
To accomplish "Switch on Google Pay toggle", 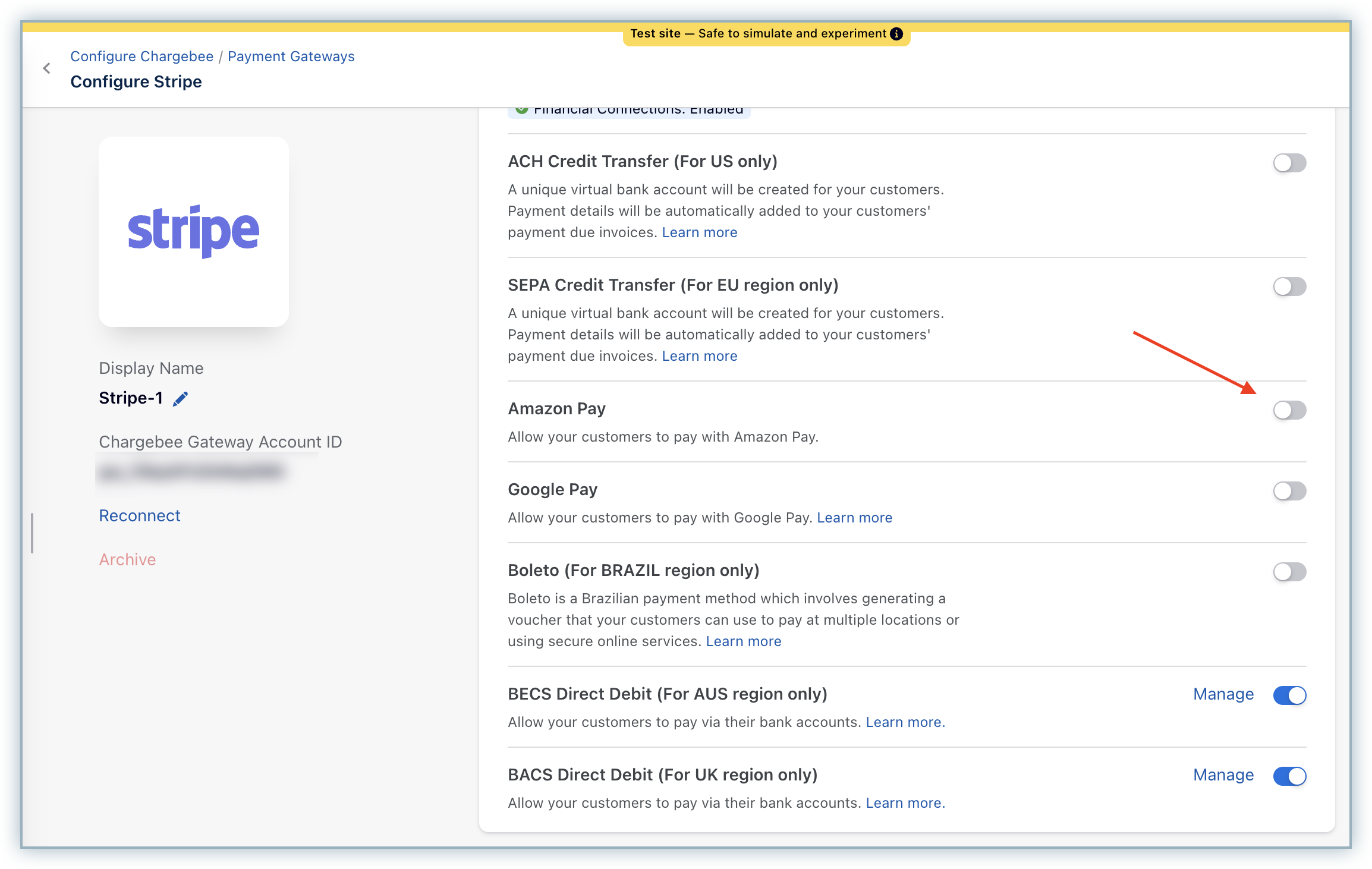I will (1289, 491).
